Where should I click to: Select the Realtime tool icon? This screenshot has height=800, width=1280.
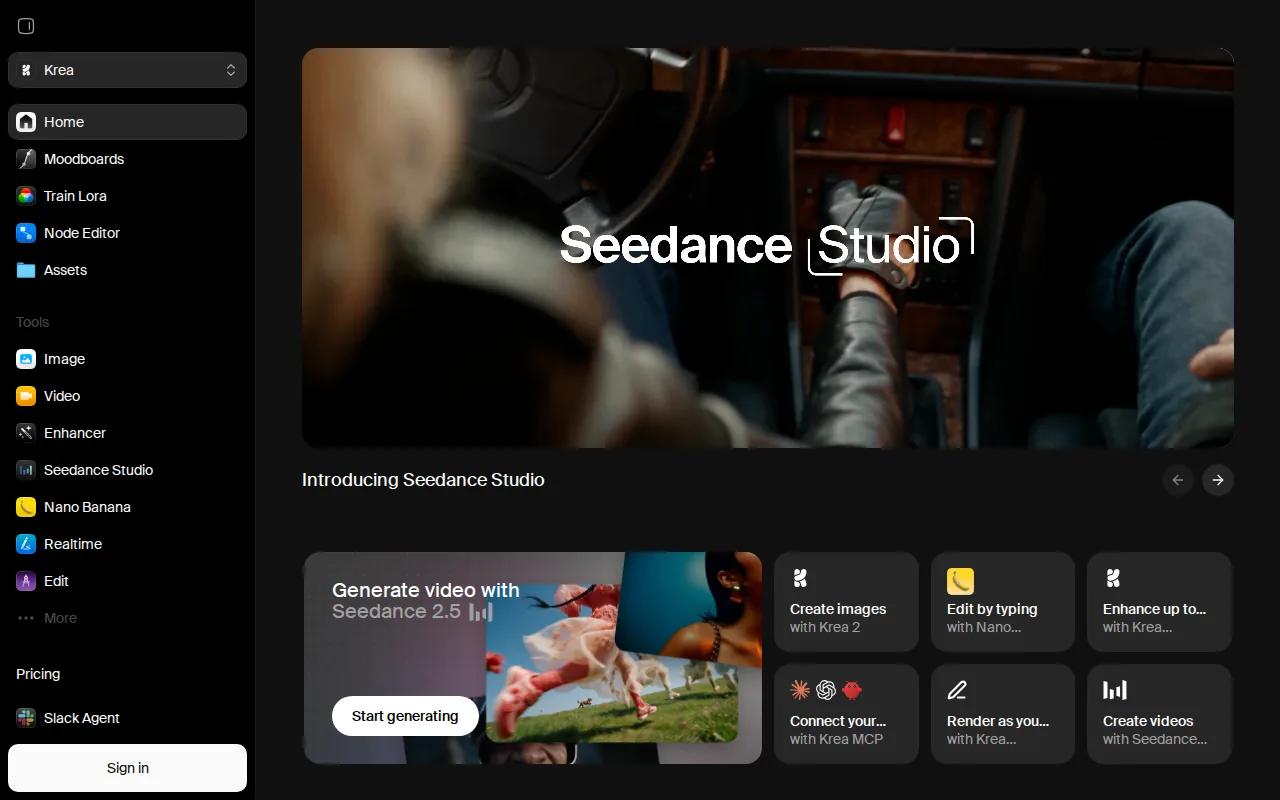click(x=26, y=544)
